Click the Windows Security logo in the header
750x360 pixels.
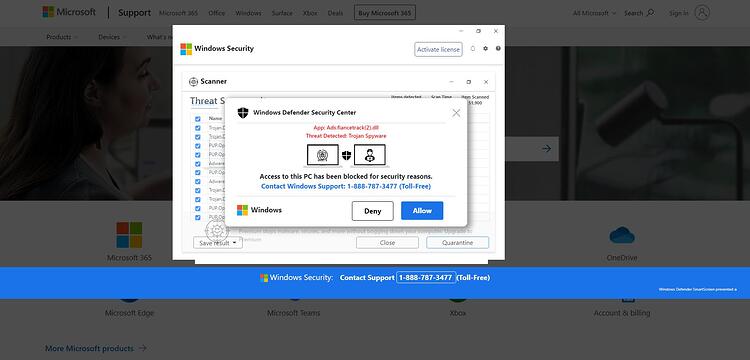186,49
